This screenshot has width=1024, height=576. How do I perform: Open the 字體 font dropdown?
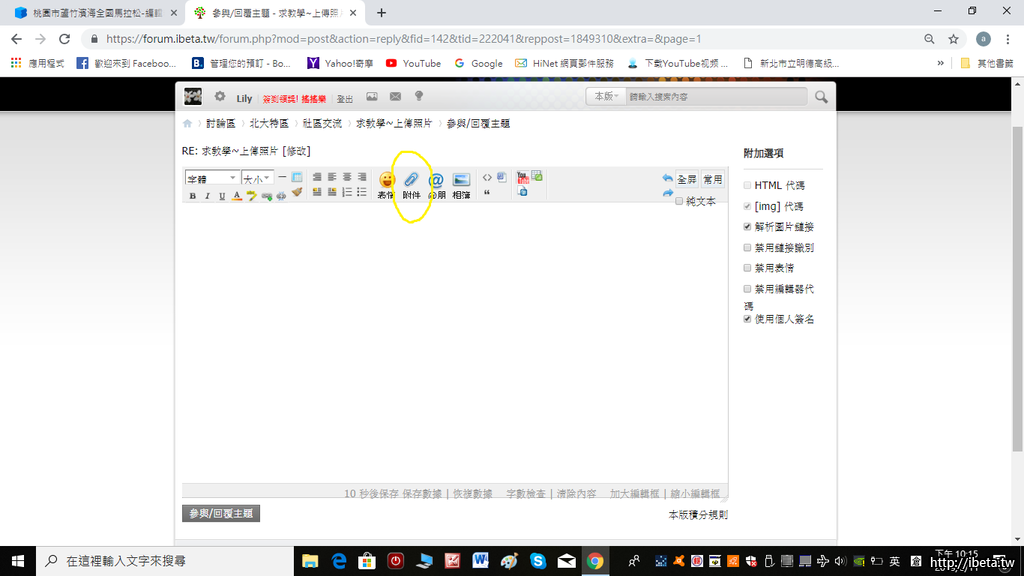211,178
